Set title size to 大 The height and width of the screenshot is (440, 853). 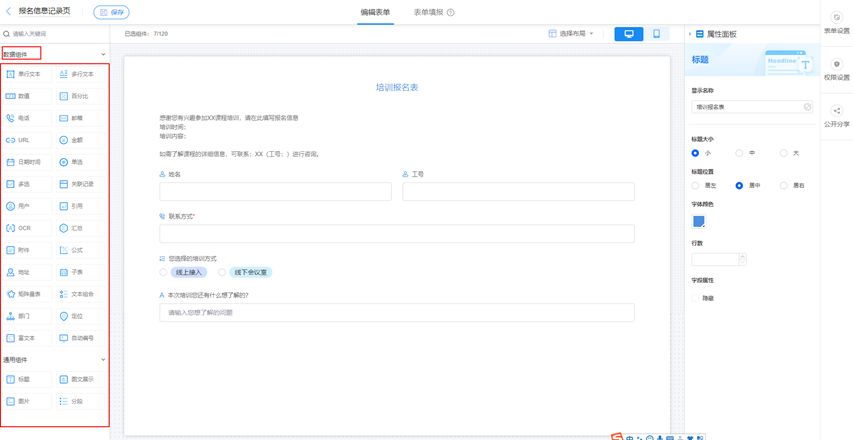pyautogui.click(x=783, y=153)
